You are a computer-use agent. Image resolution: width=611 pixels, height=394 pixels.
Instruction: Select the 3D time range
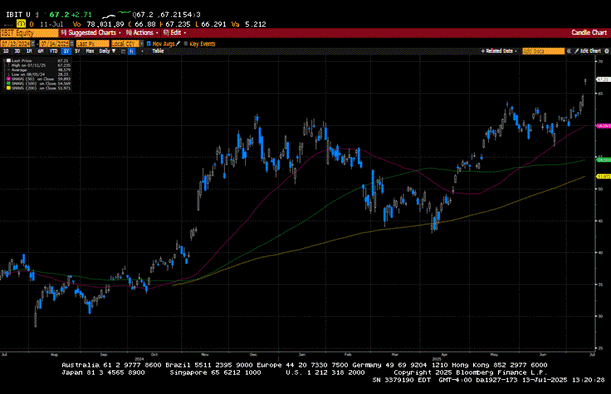coord(17,51)
